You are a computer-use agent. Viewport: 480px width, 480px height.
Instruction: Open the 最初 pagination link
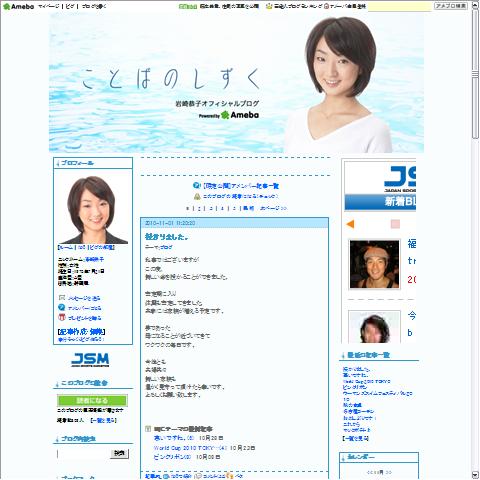coord(248,208)
